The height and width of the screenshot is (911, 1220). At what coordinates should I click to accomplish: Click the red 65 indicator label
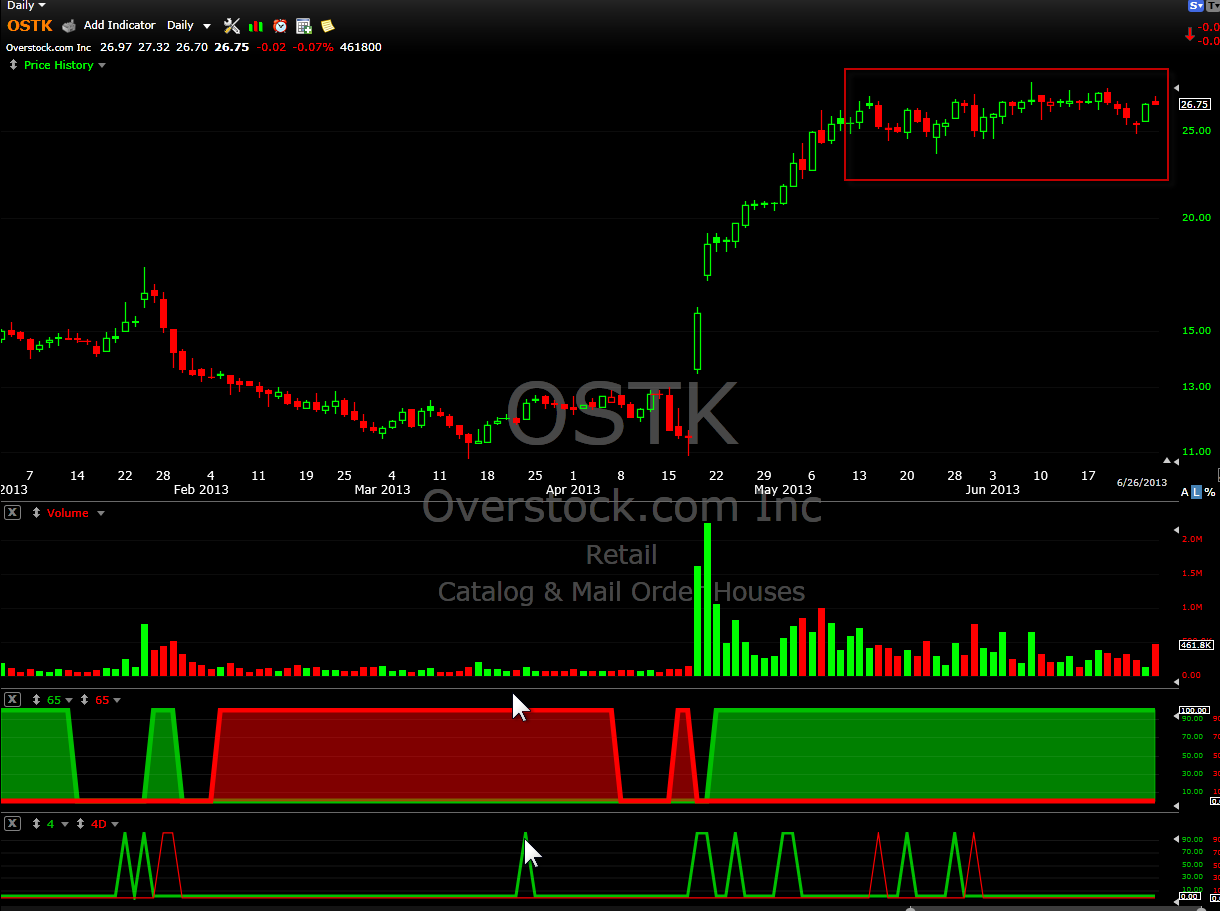(x=102, y=700)
